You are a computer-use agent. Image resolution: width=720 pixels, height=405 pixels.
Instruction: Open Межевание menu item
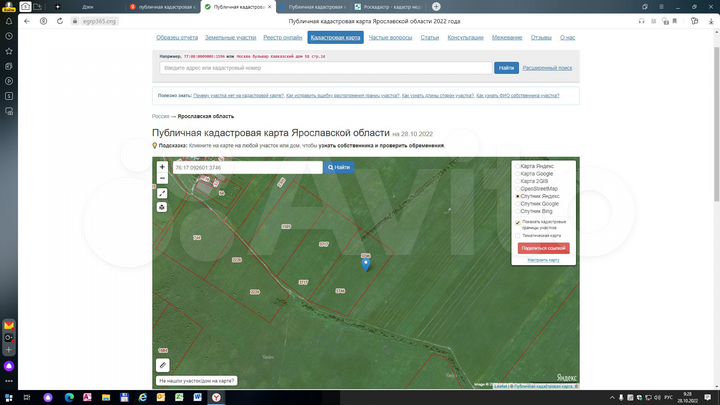click(x=507, y=38)
